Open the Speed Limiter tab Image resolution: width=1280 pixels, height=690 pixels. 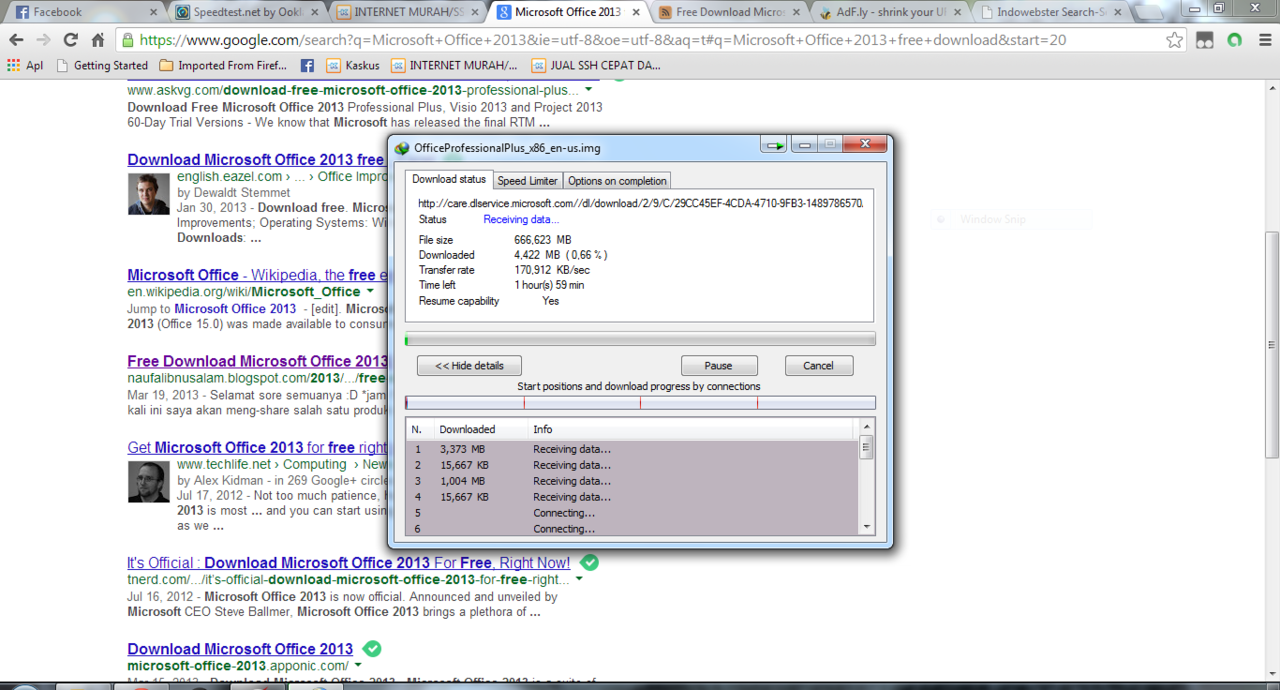[527, 181]
